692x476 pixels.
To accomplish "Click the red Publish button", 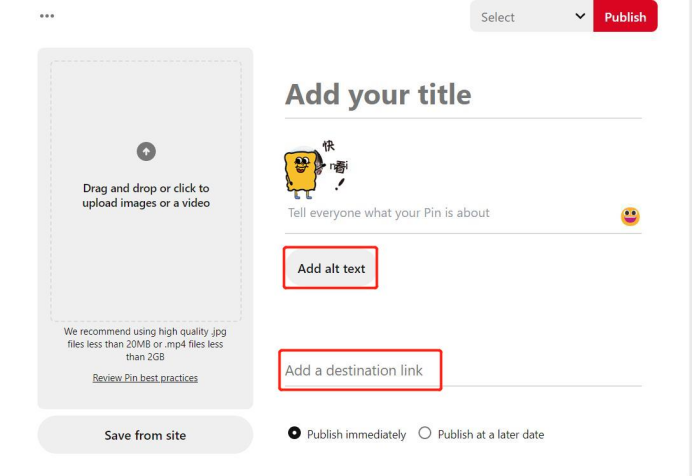I will click(x=625, y=16).
